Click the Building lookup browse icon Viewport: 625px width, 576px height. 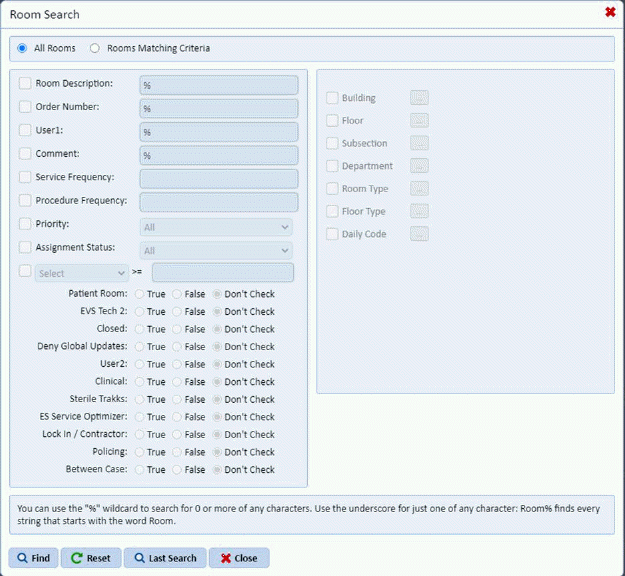(419, 98)
